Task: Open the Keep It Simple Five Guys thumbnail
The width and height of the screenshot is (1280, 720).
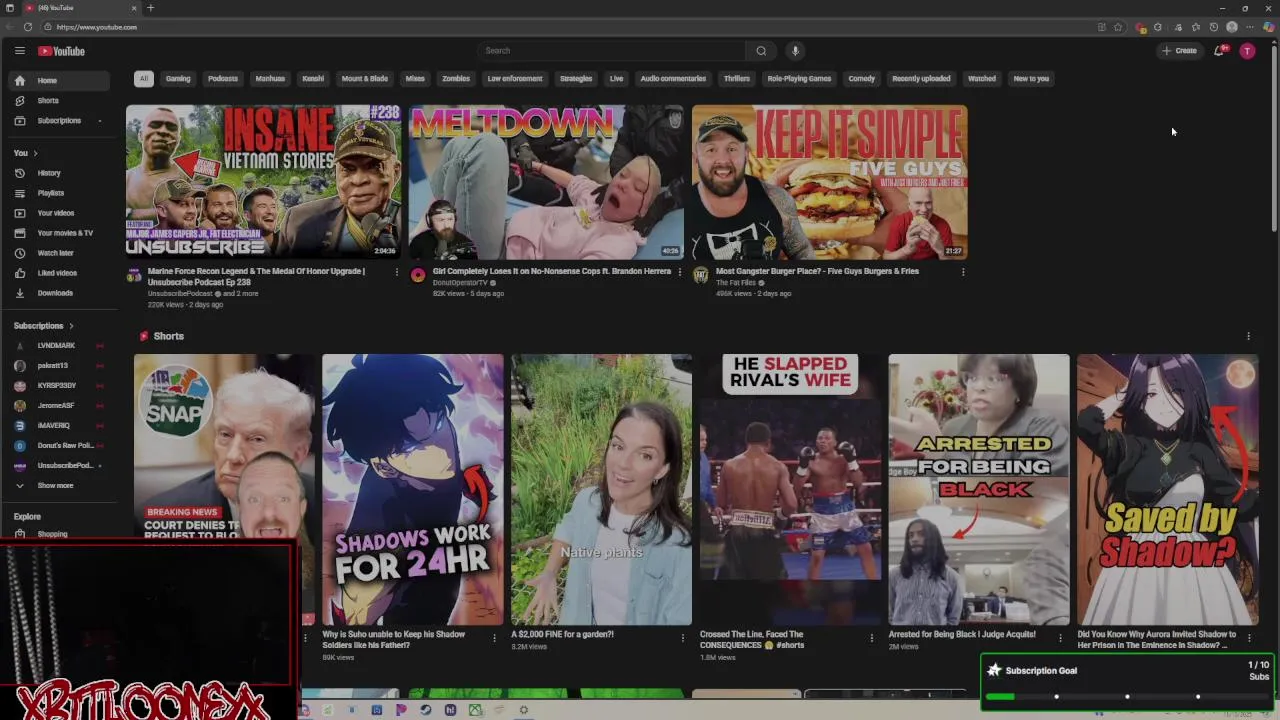Action: click(x=829, y=182)
